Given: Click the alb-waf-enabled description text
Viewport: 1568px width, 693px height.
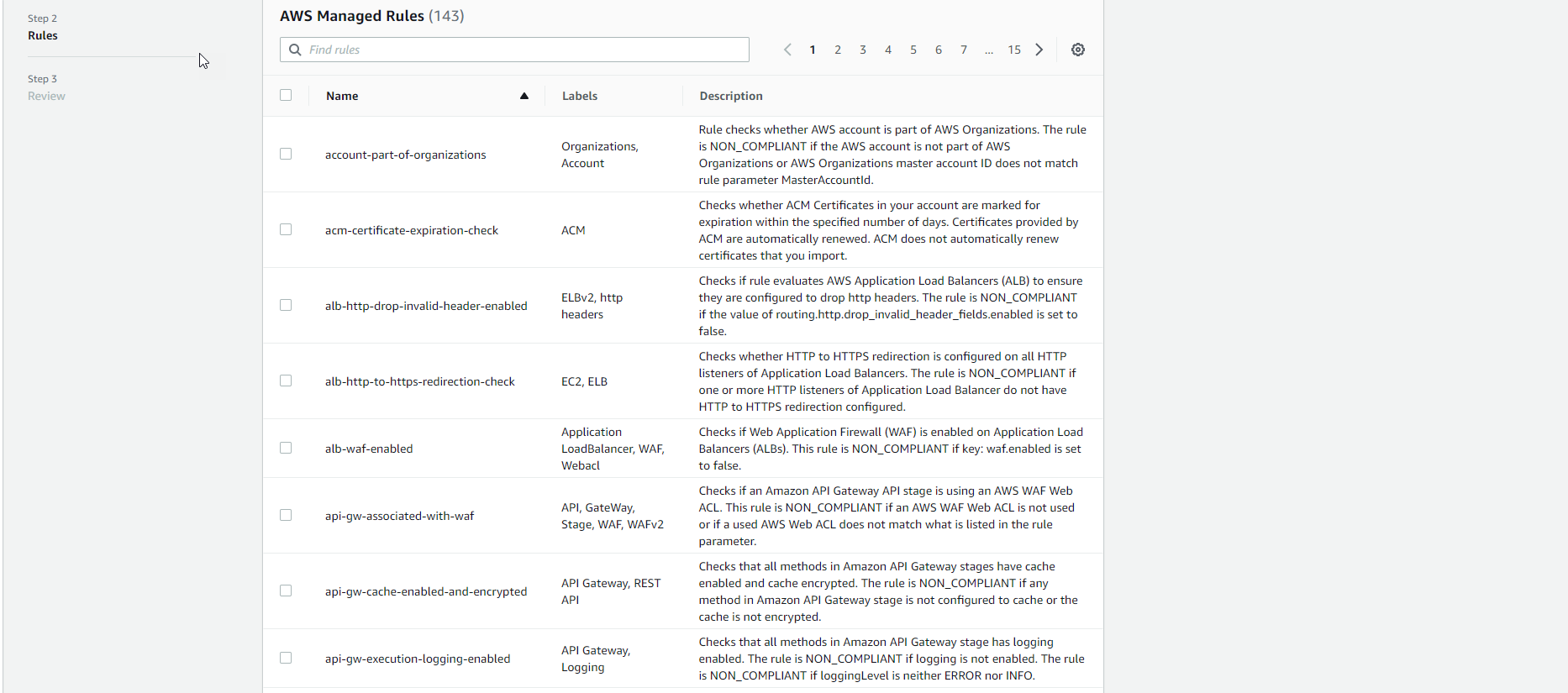Looking at the screenshot, I should pos(891,449).
